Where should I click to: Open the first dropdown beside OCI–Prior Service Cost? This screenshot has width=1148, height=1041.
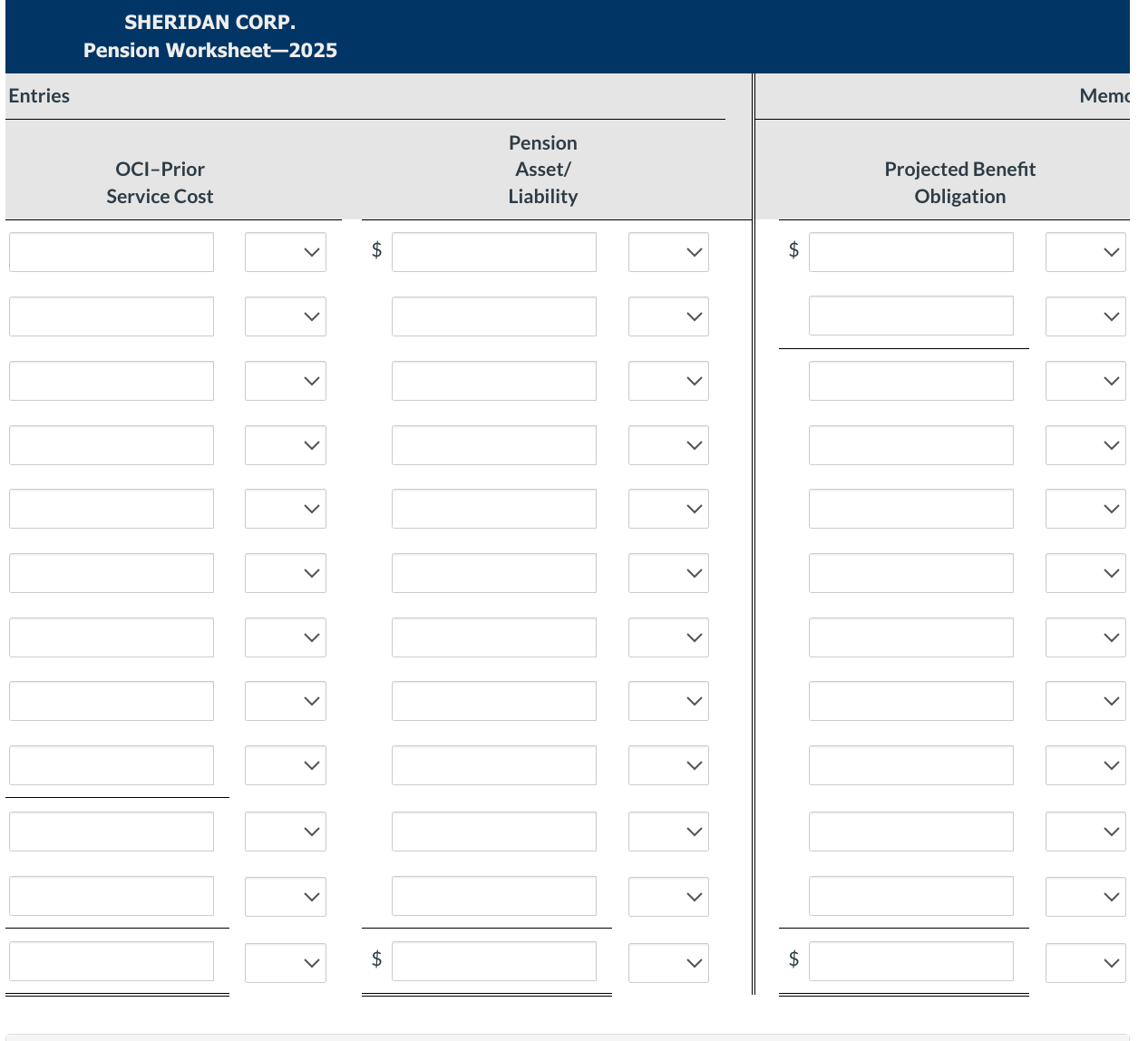(x=285, y=252)
